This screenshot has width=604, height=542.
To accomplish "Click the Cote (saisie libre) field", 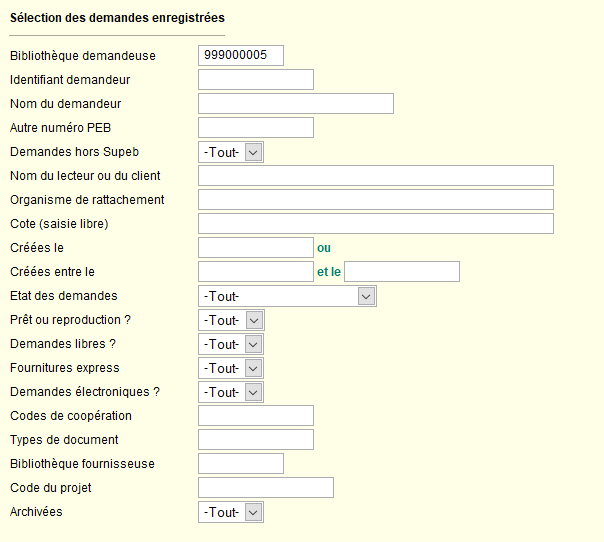I will 376,223.
